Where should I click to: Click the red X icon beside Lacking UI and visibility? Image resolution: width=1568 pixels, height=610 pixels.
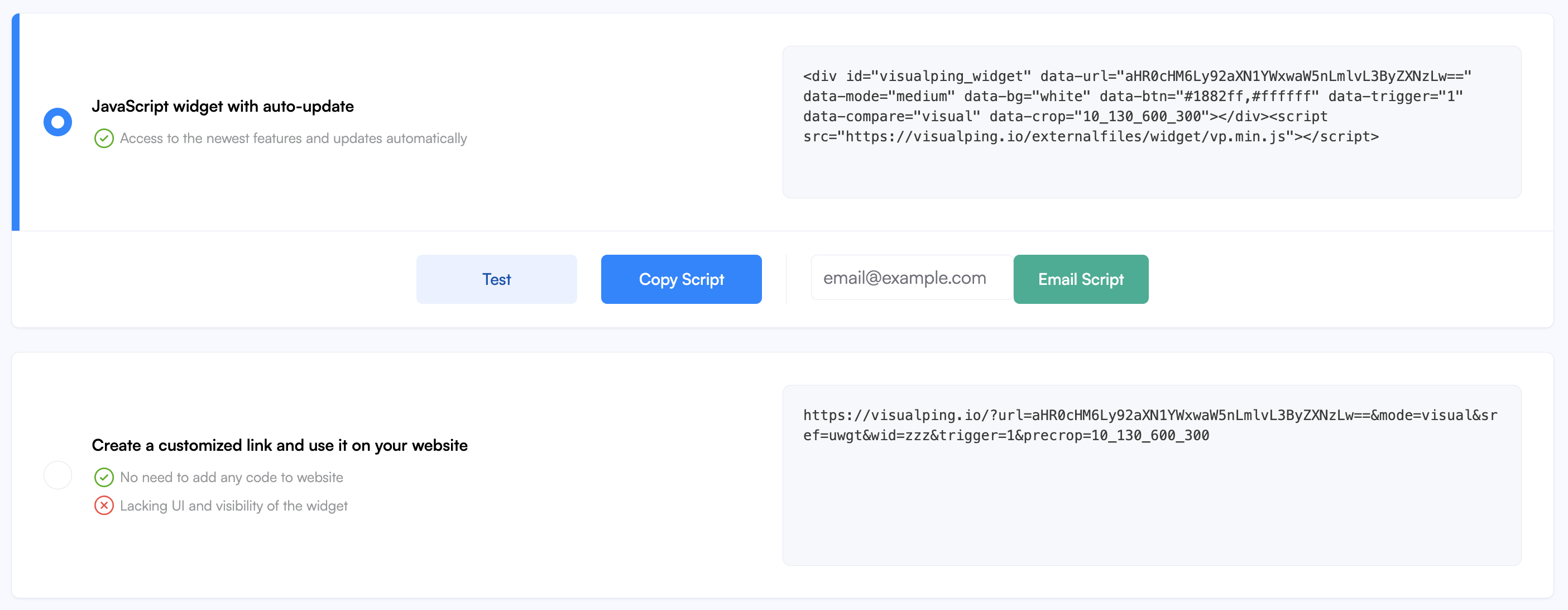point(104,506)
